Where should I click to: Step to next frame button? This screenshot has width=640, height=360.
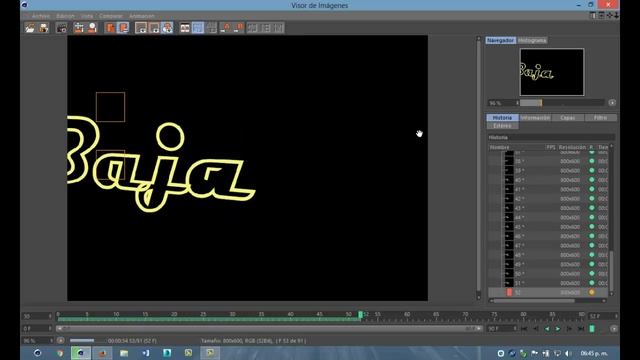click(x=569, y=329)
